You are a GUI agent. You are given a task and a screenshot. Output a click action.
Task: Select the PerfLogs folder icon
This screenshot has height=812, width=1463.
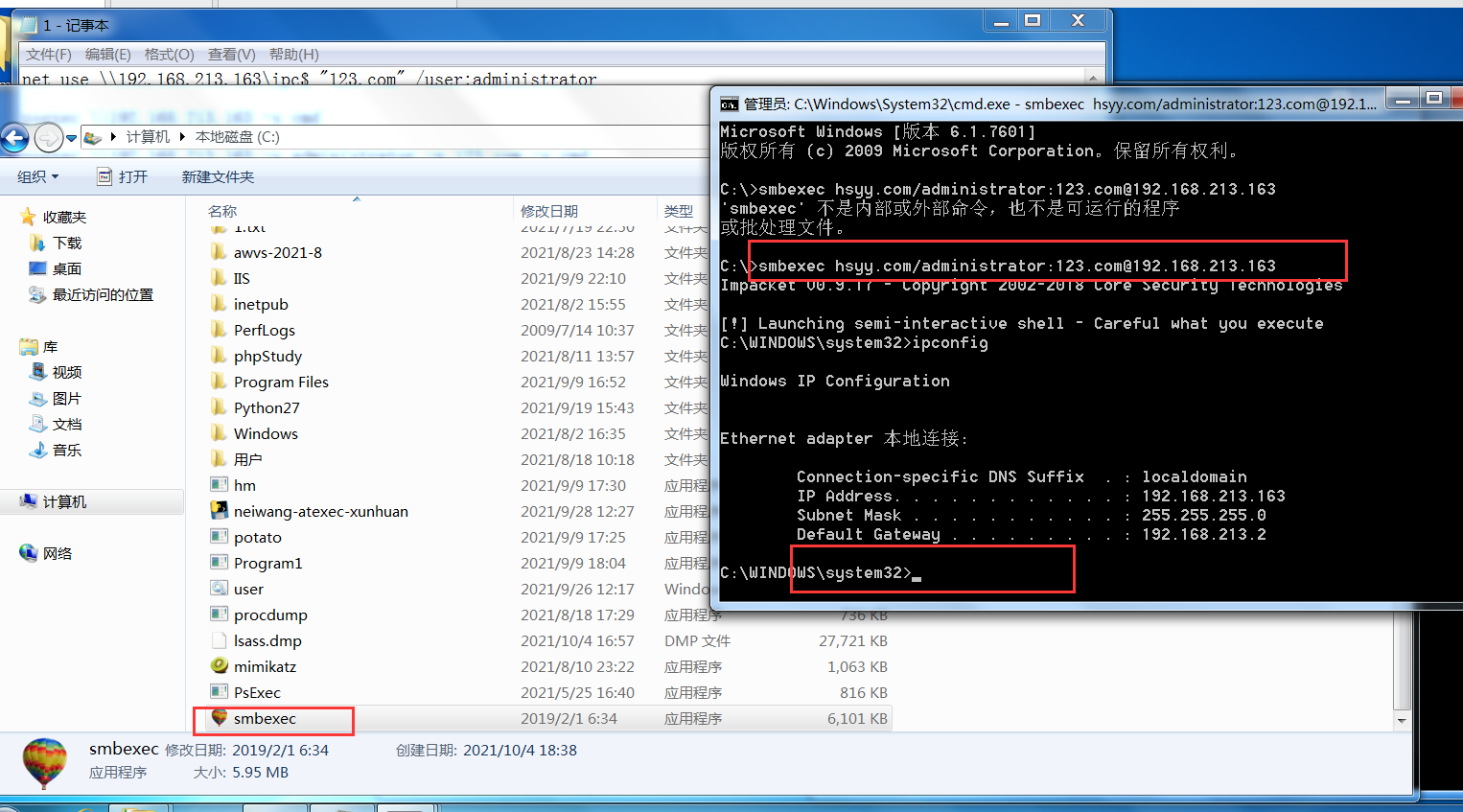pyautogui.click(x=220, y=330)
